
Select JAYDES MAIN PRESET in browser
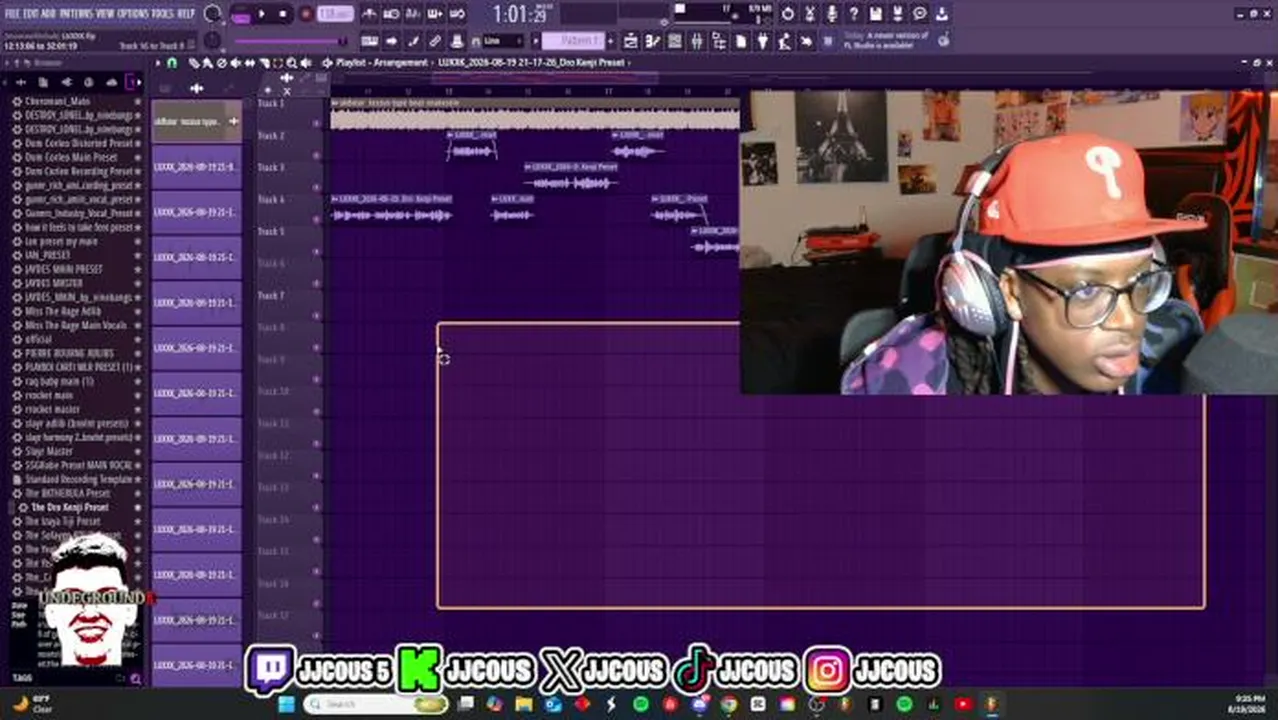63,269
